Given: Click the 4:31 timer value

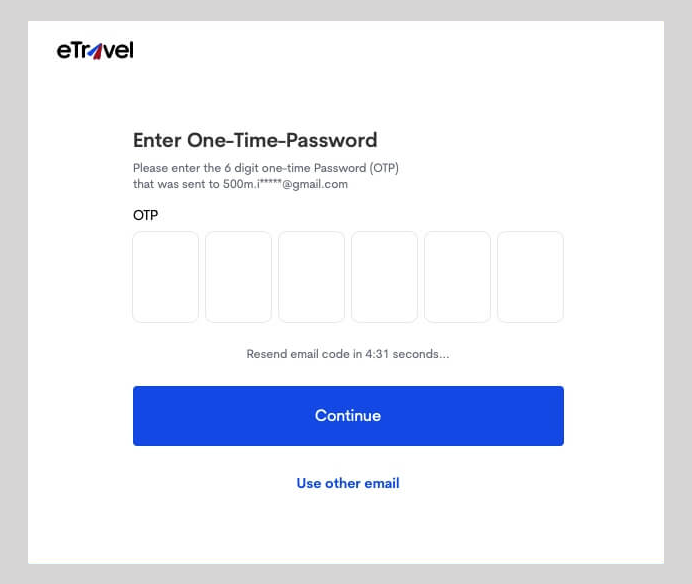Looking at the screenshot, I should [x=377, y=354].
